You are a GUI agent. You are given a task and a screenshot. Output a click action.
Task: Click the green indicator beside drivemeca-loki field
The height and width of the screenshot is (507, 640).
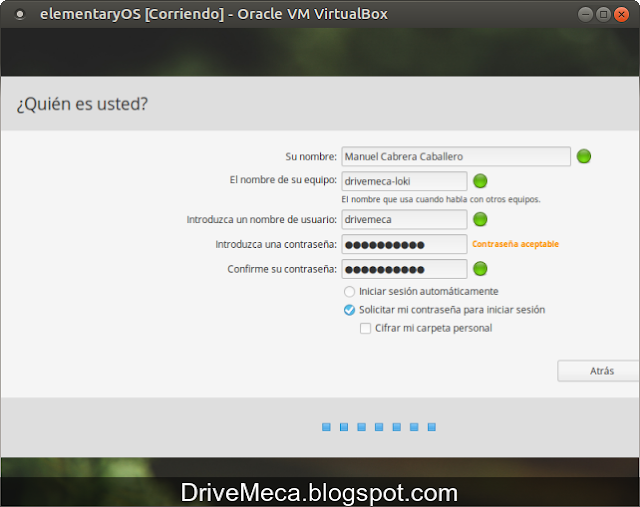(480, 181)
